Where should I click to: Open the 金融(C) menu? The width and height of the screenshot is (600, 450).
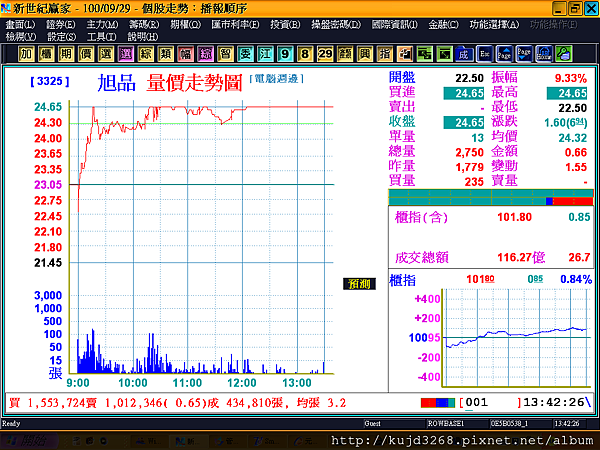click(x=443, y=24)
